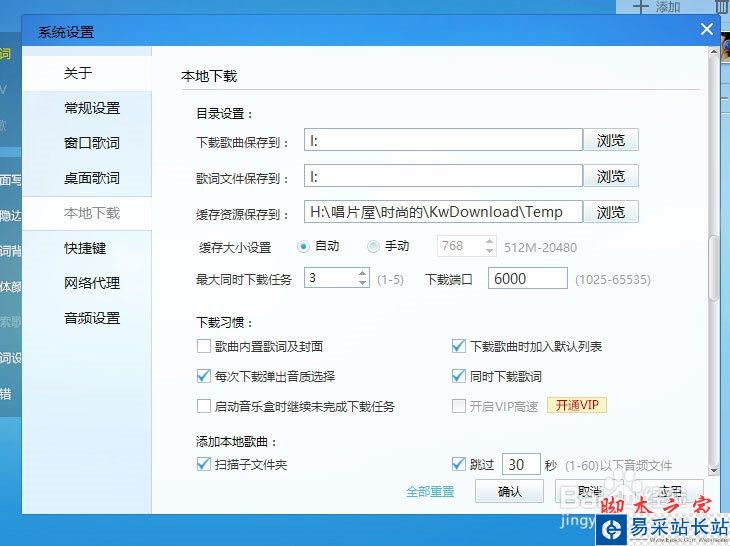
Task: Click the 下载端口 field showing 6000
Action: [x=527, y=278]
